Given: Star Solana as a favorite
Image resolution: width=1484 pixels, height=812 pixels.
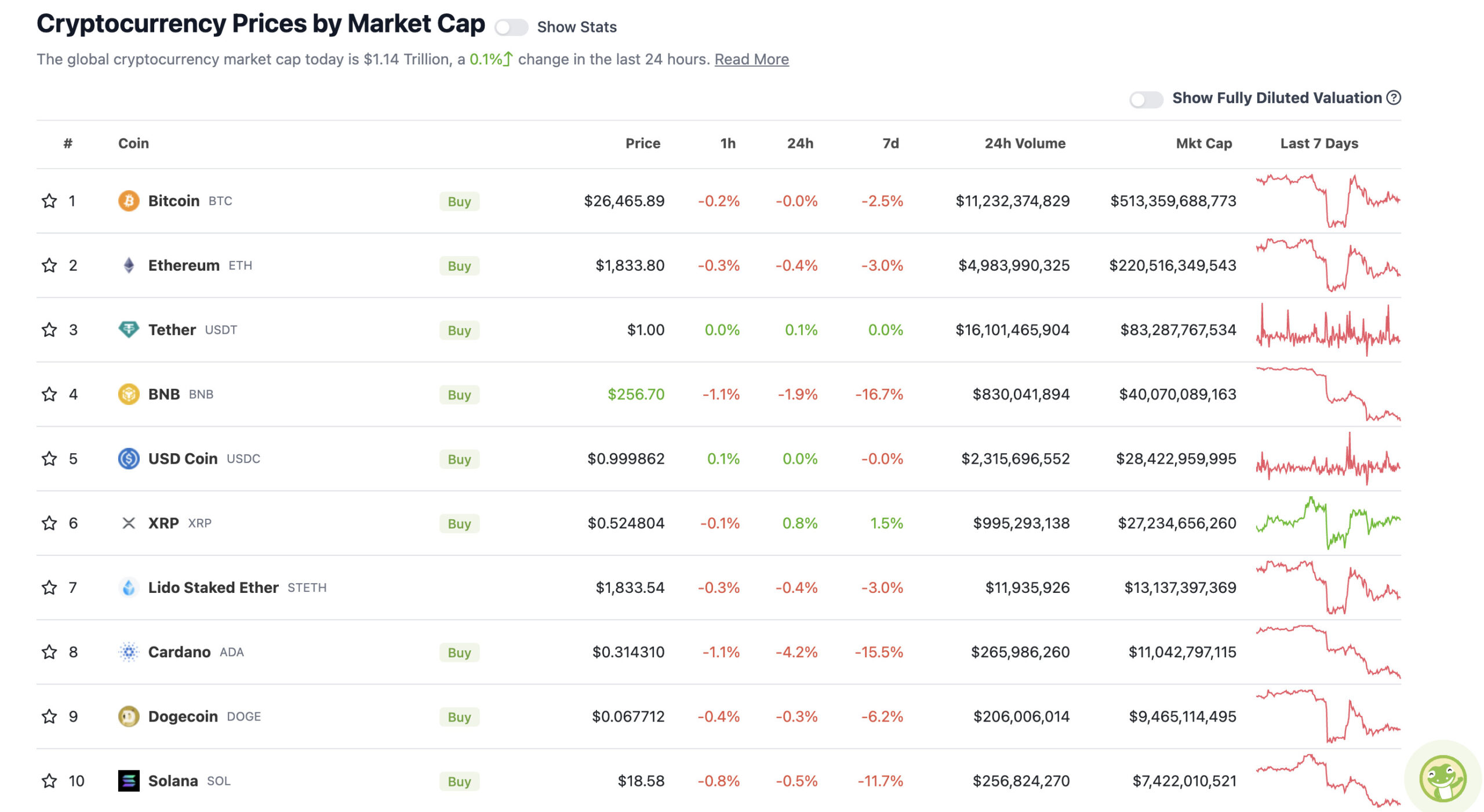Looking at the screenshot, I should pos(49,781).
